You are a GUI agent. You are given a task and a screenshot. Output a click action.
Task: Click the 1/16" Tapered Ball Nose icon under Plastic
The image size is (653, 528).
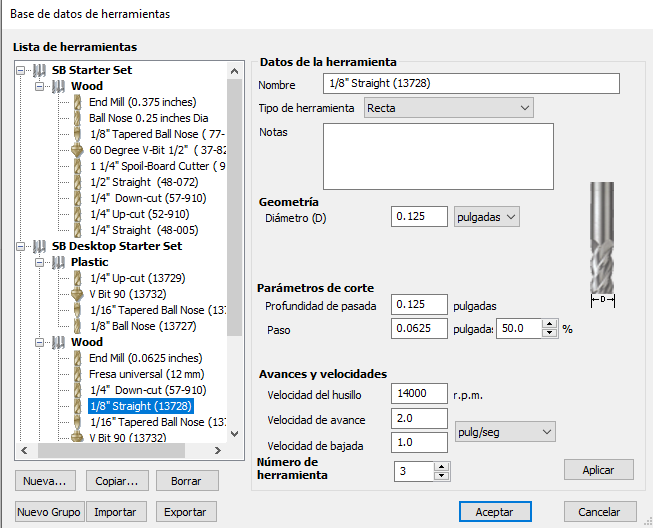tap(77, 310)
